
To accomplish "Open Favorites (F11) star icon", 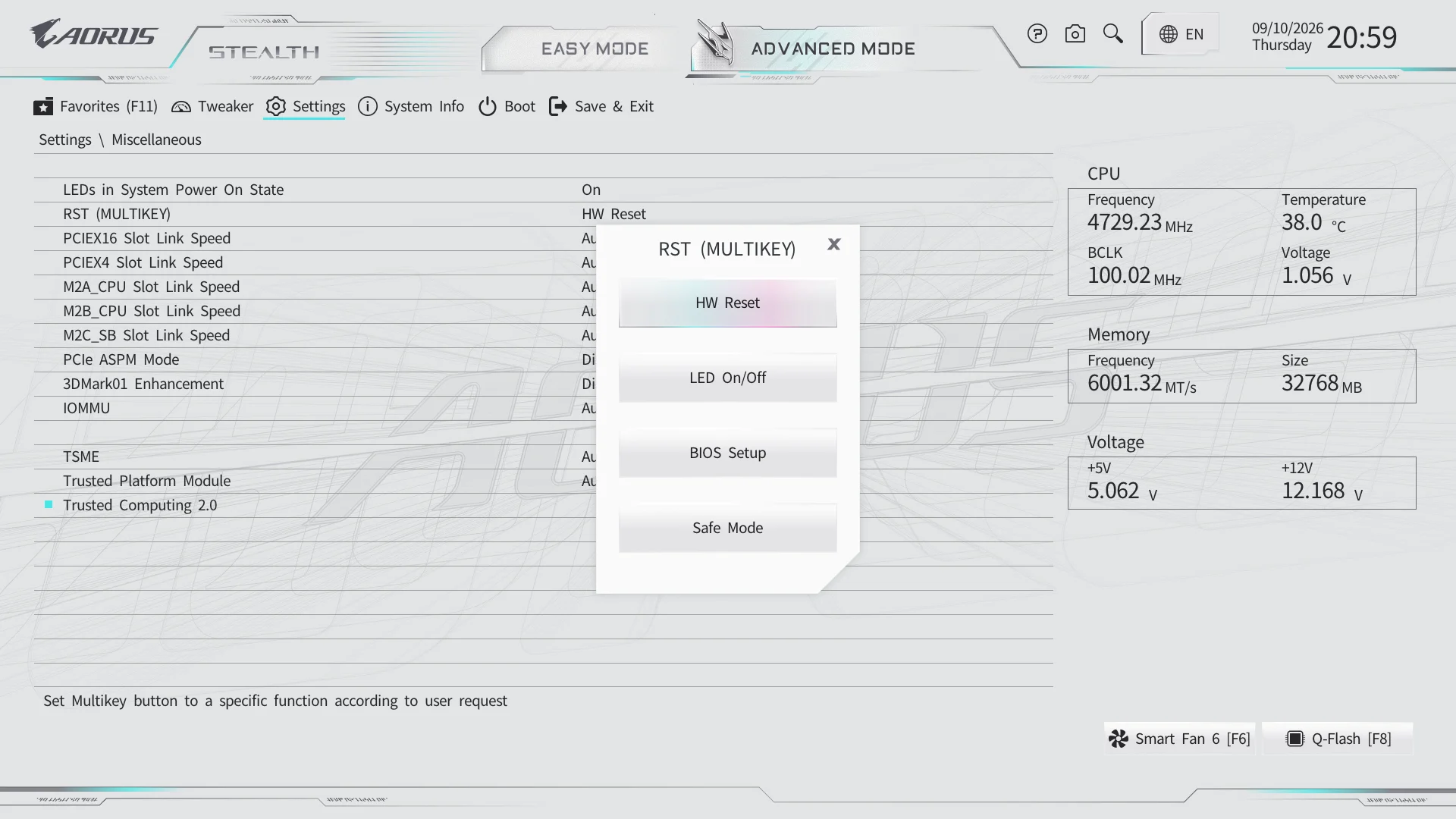I will point(43,106).
